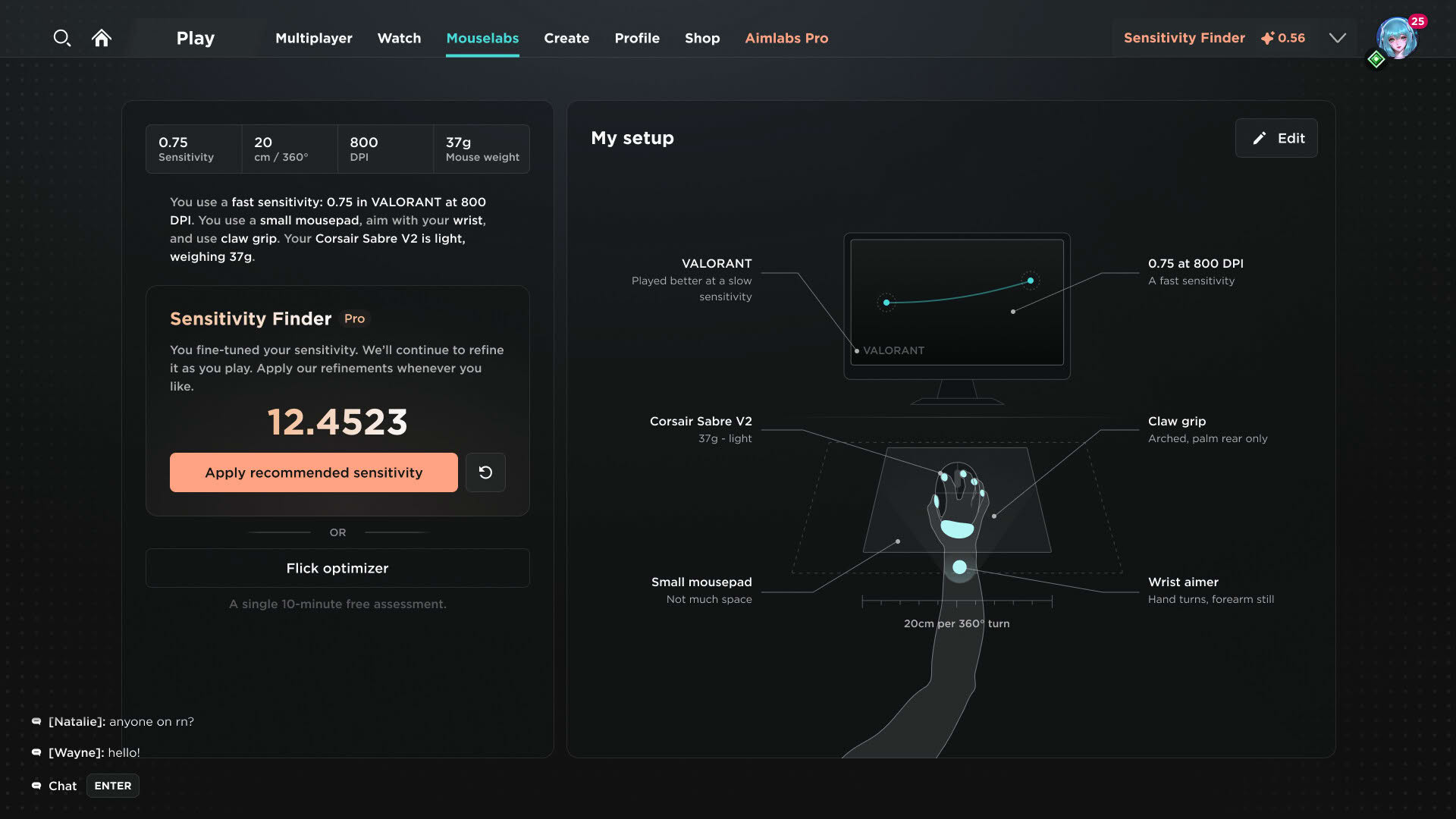The image size is (1456, 819).
Task: Go to the Profile menu
Action: click(637, 38)
